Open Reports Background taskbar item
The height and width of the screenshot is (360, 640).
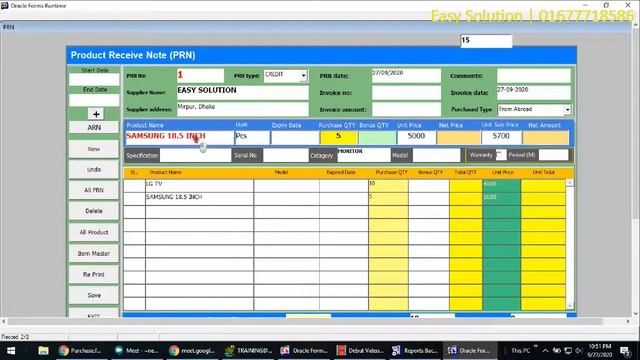point(415,351)
